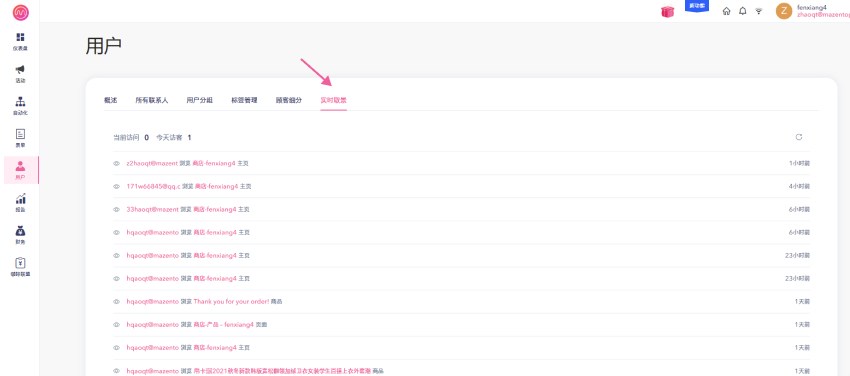Click the eye icon on the 2021 product row

point(116,371)
